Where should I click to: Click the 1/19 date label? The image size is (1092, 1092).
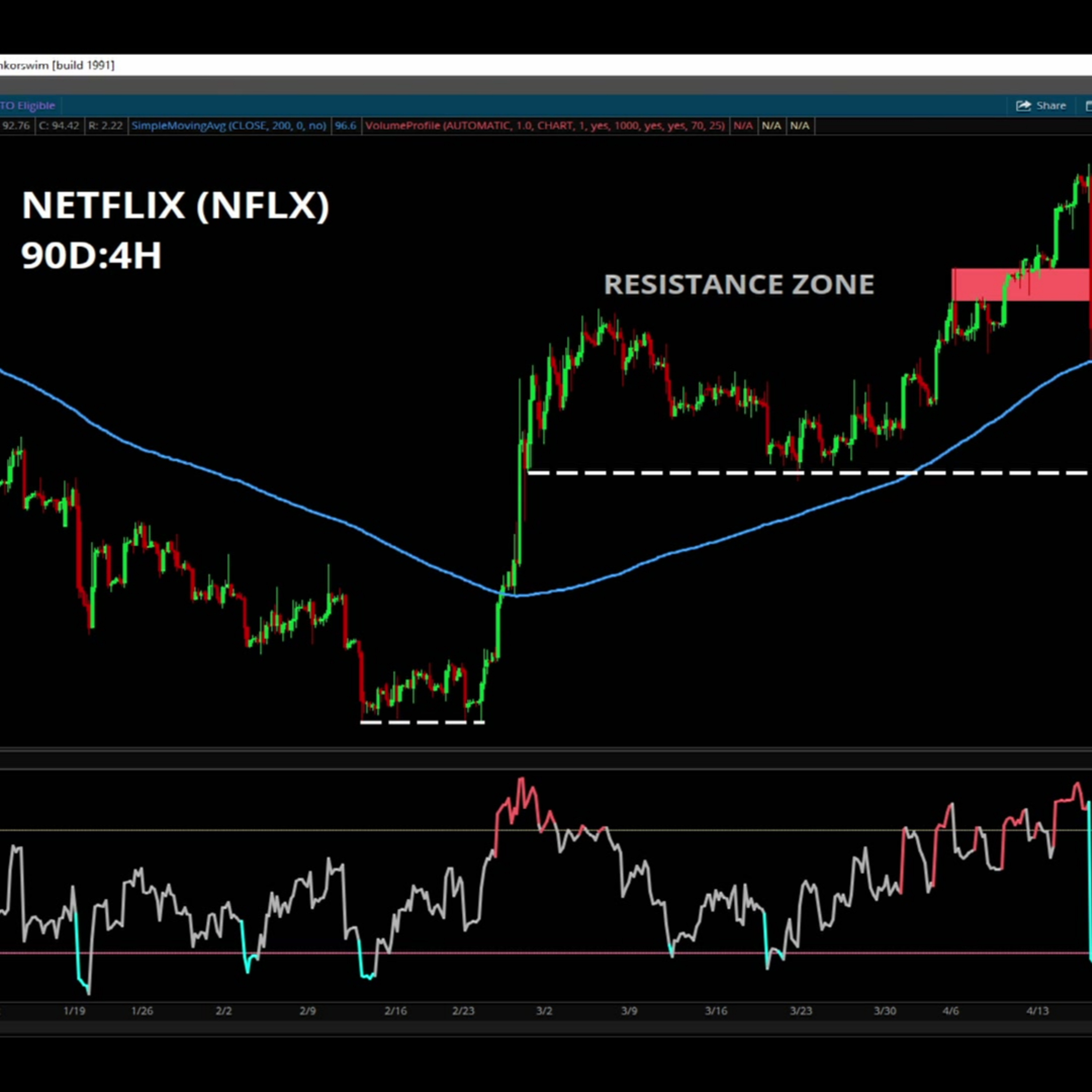pos(74,1010)
